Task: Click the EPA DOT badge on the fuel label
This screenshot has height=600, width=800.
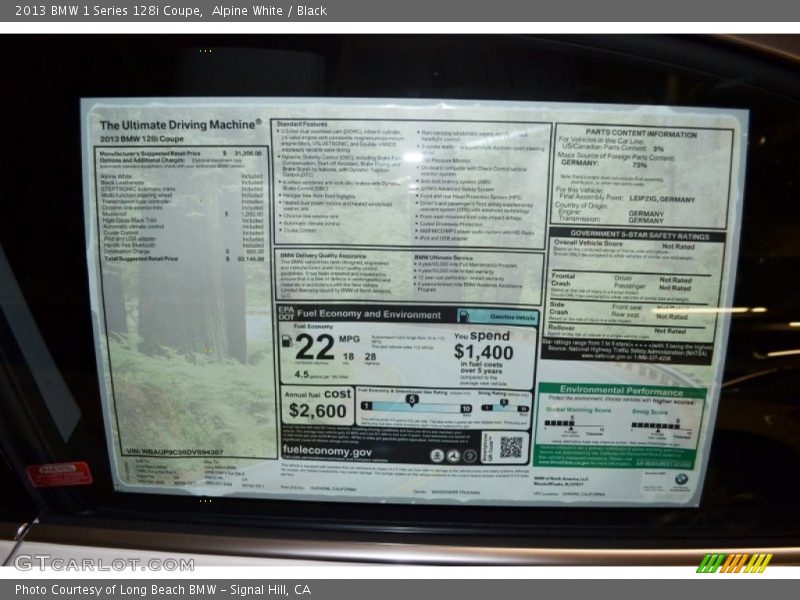Action: click(x=286, y=313)
